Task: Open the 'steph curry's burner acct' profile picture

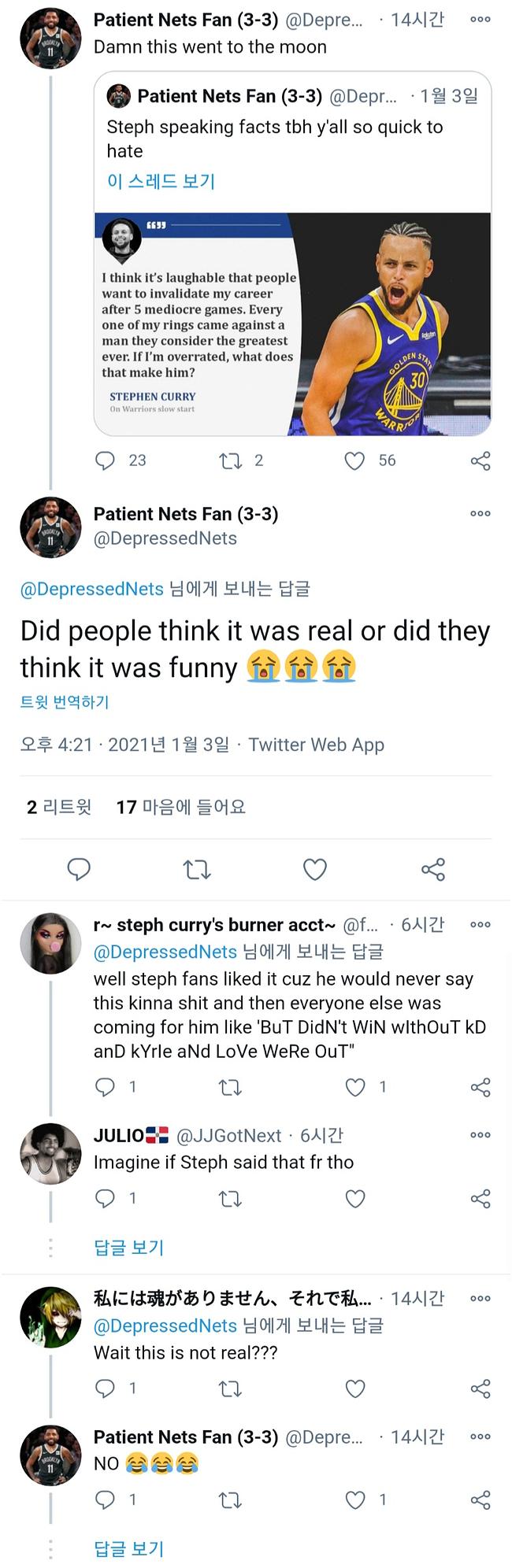Action: (50, 944)
